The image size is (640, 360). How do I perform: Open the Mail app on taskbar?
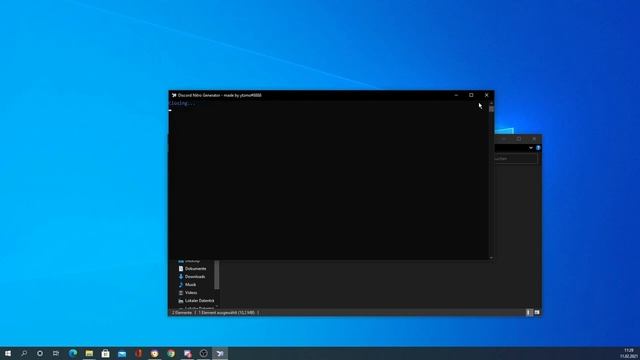tap(122, 354)
